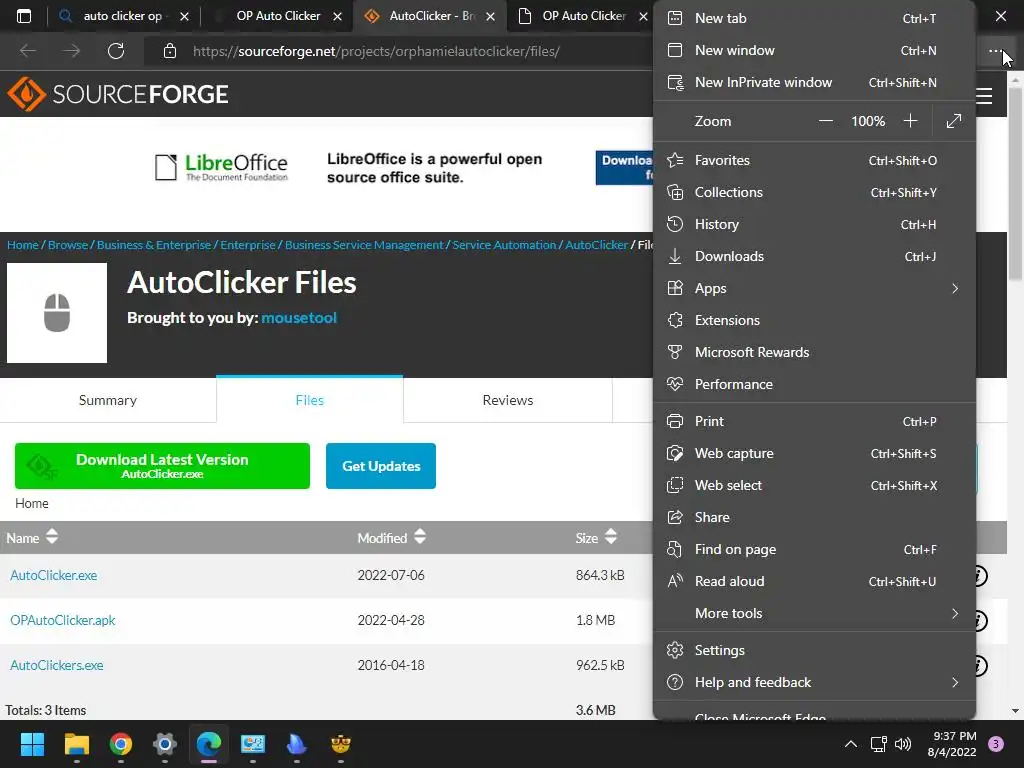The image size is (1024, 768).
Task: Expand the Apps submenu
Action: tap(814, 288)
